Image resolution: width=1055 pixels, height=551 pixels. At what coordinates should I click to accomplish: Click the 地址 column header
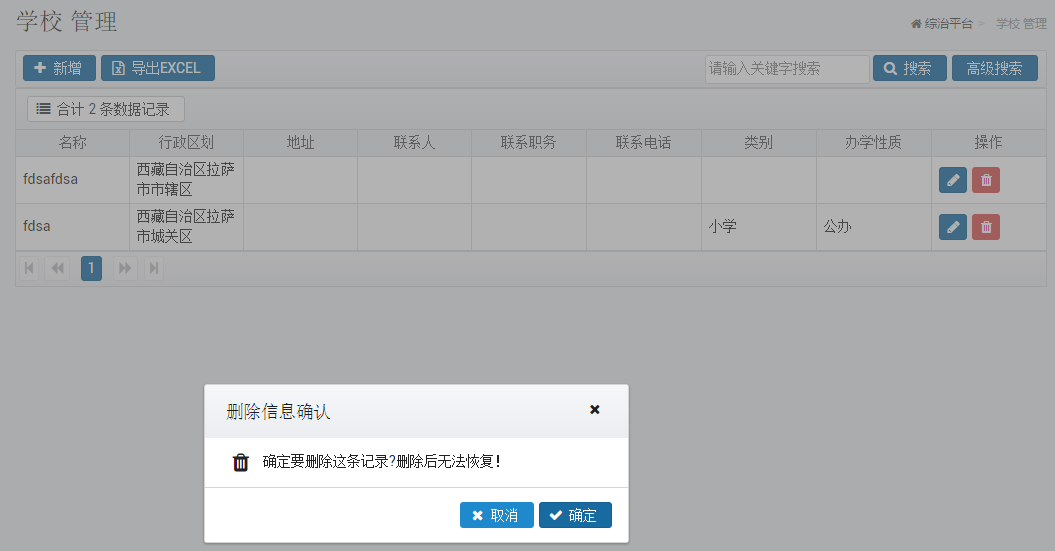click(300, 143)
